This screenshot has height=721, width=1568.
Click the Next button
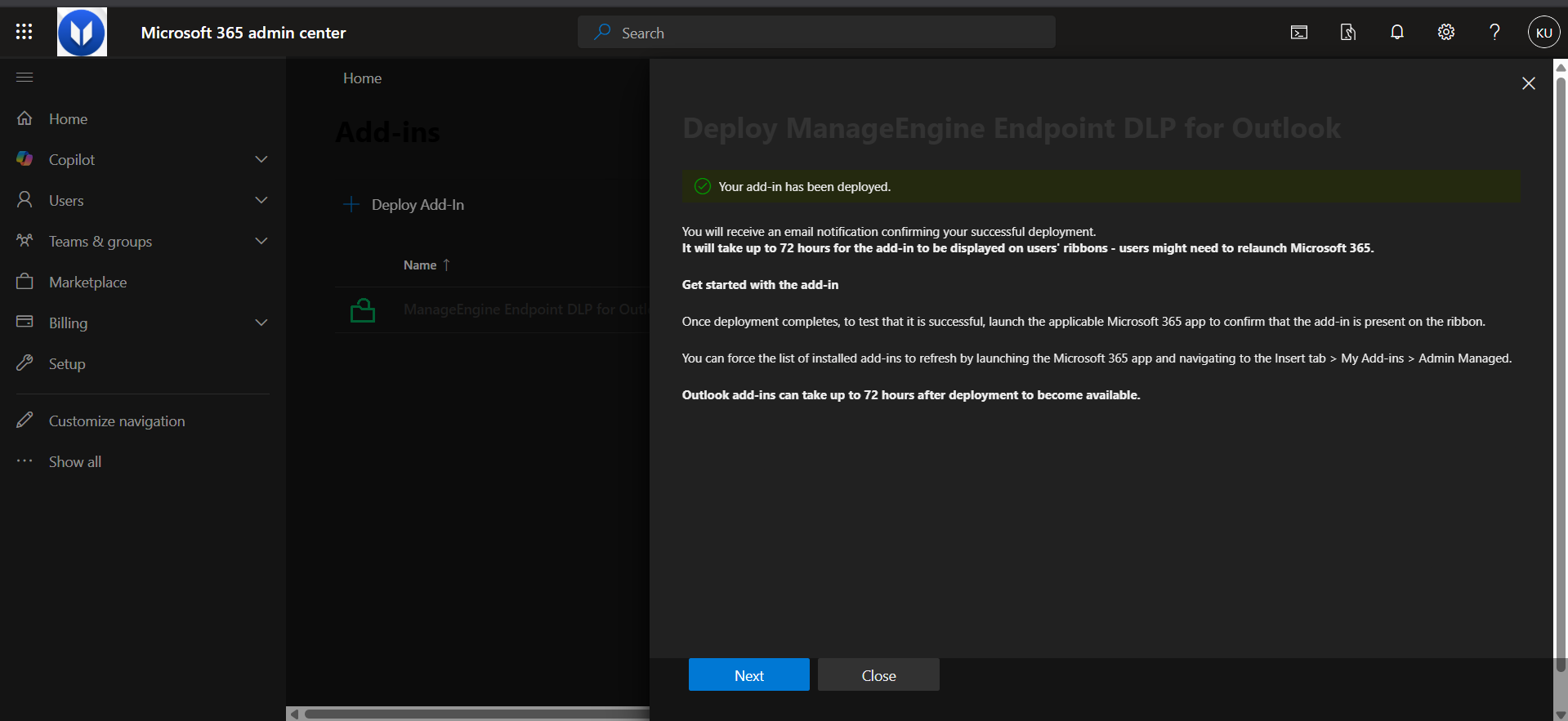(x=749, y=675)
